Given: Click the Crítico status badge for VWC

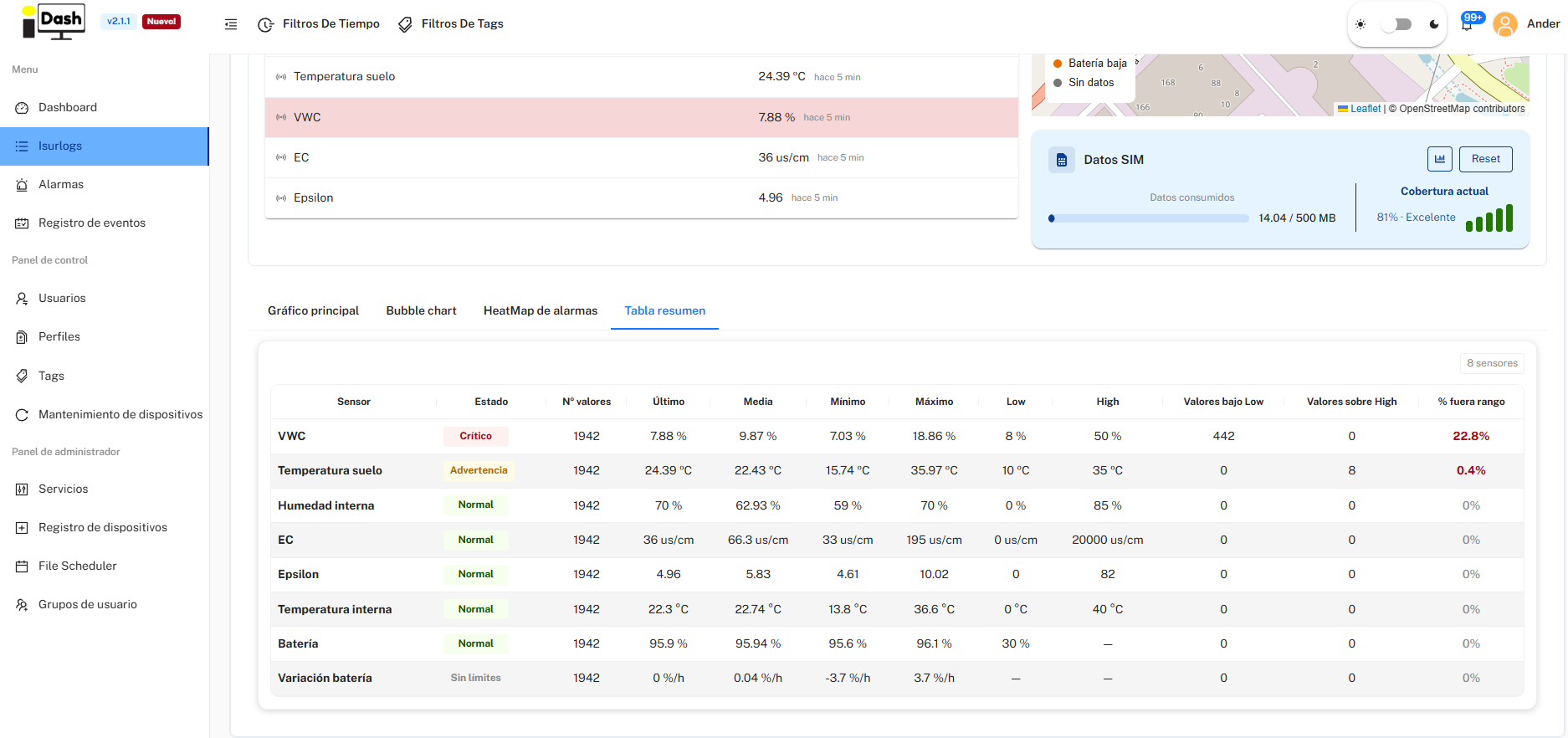Looking at the screenshot, I should point(476,436).
